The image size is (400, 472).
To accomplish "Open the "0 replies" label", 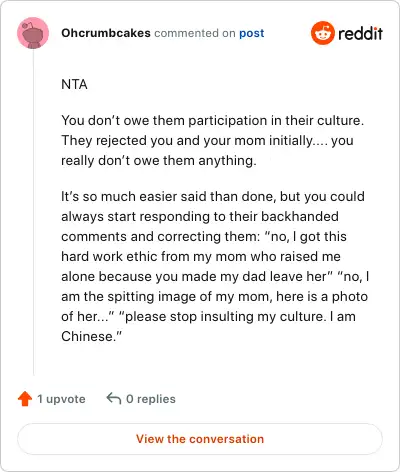I will tap(151, 399).
